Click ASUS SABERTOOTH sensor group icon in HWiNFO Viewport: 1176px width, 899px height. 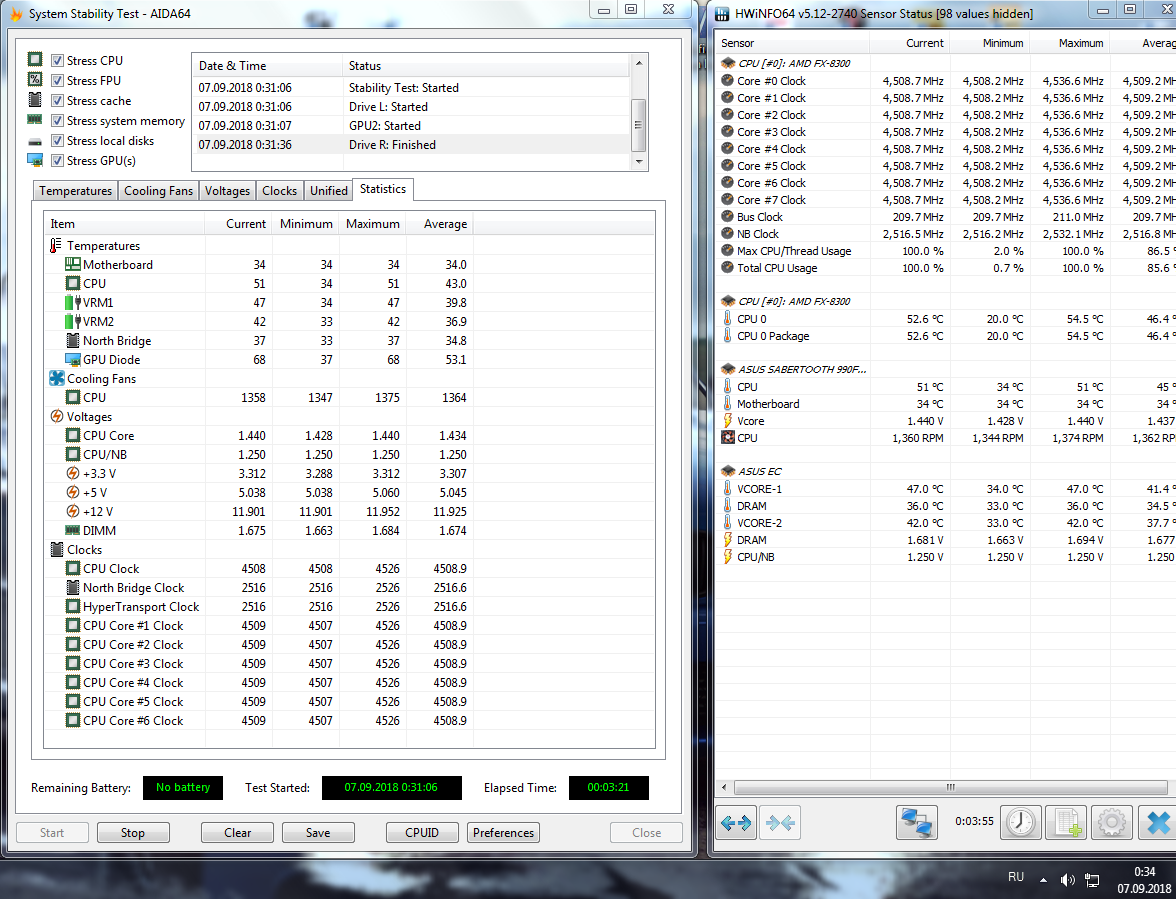click(x=728, y=369)
